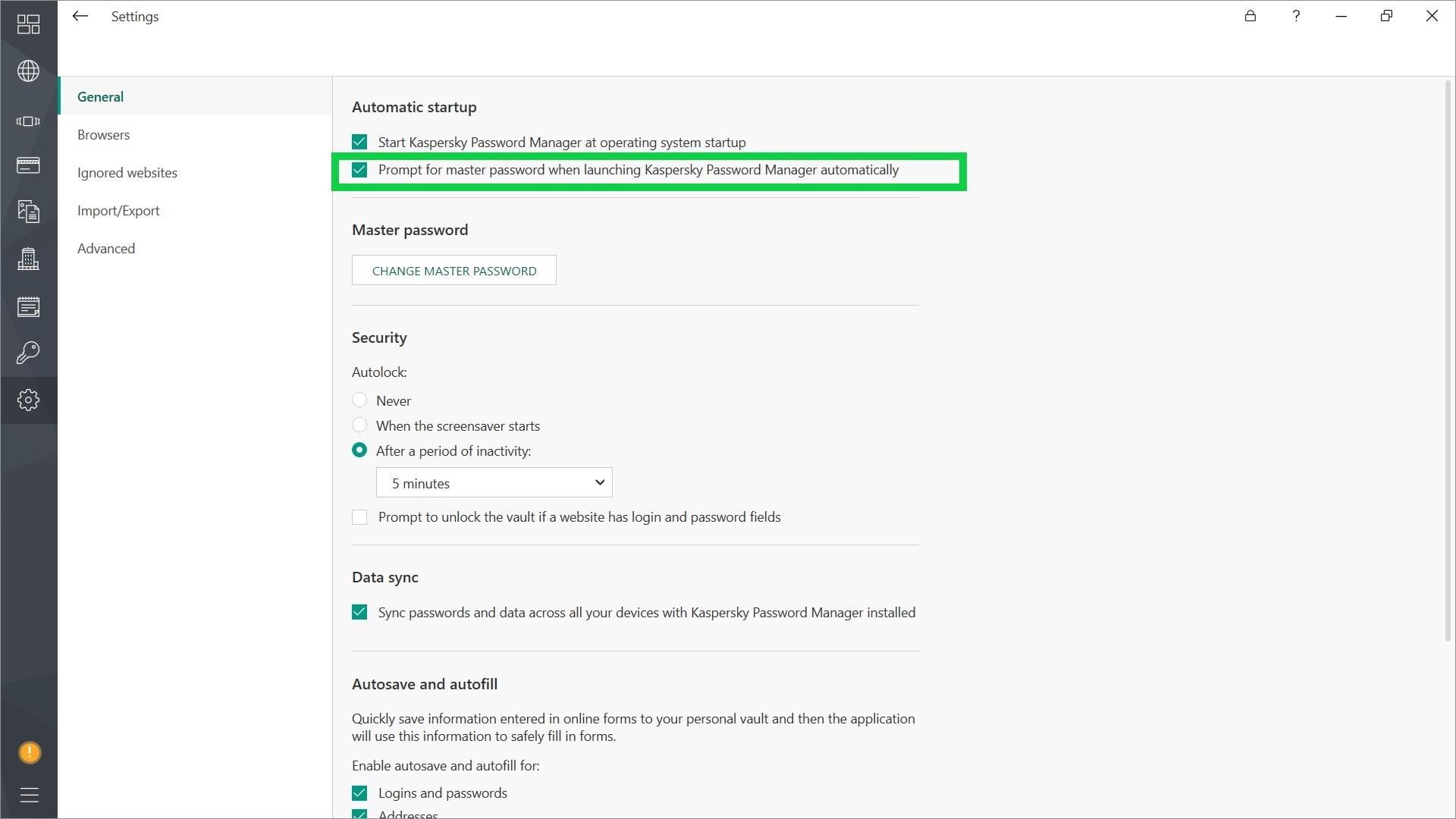Enable Prompt to unlock the vault checkbox
The height and width of the screenshot is (819, 1456).
click(359, 517)
